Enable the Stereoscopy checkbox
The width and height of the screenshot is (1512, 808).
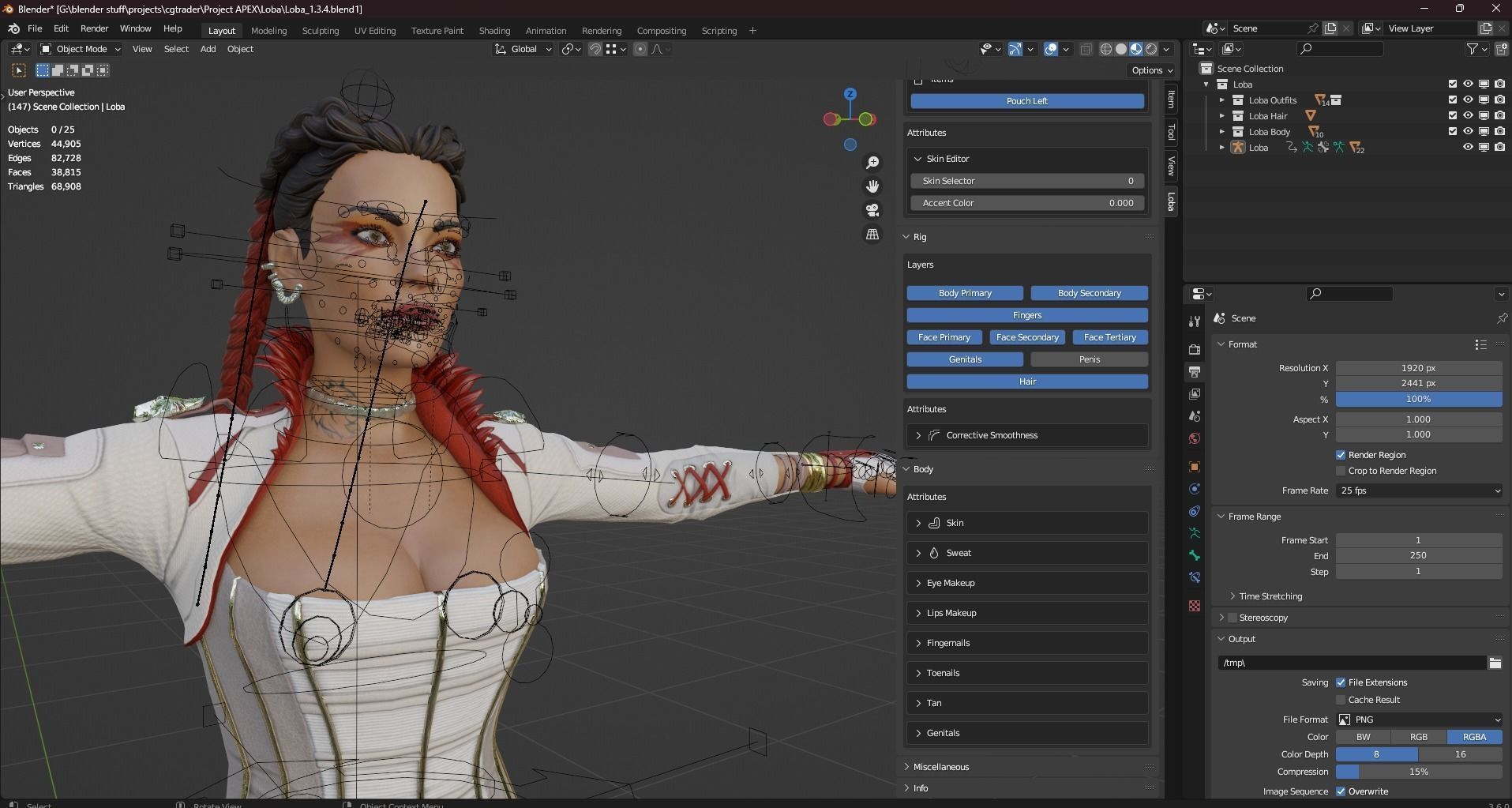(1232, 618)
